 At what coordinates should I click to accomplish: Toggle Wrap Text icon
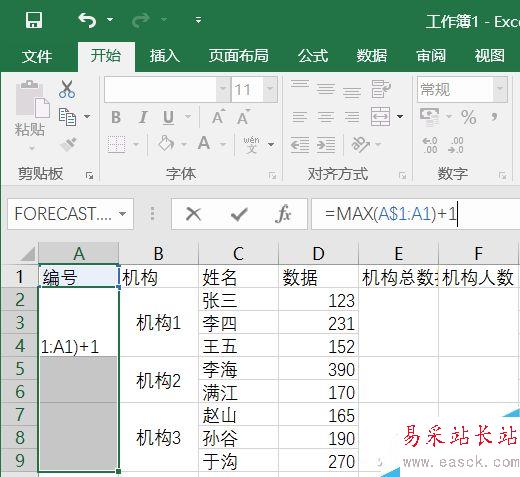coord(381,89)
